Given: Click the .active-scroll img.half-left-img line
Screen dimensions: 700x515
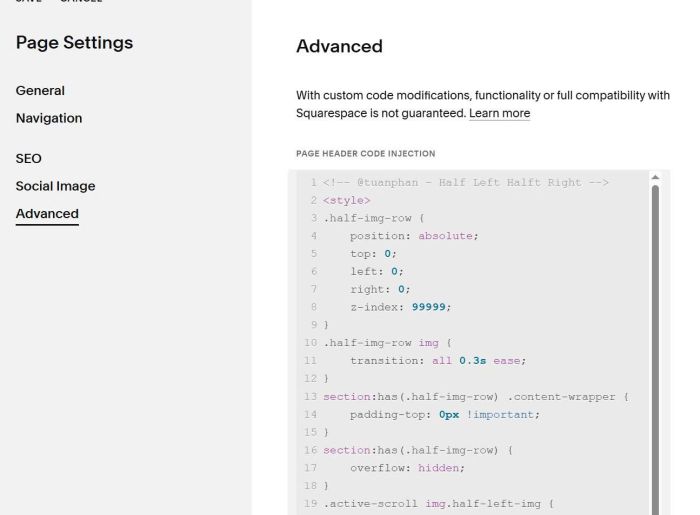Looking at the screenshot, I should pos(438,503).
